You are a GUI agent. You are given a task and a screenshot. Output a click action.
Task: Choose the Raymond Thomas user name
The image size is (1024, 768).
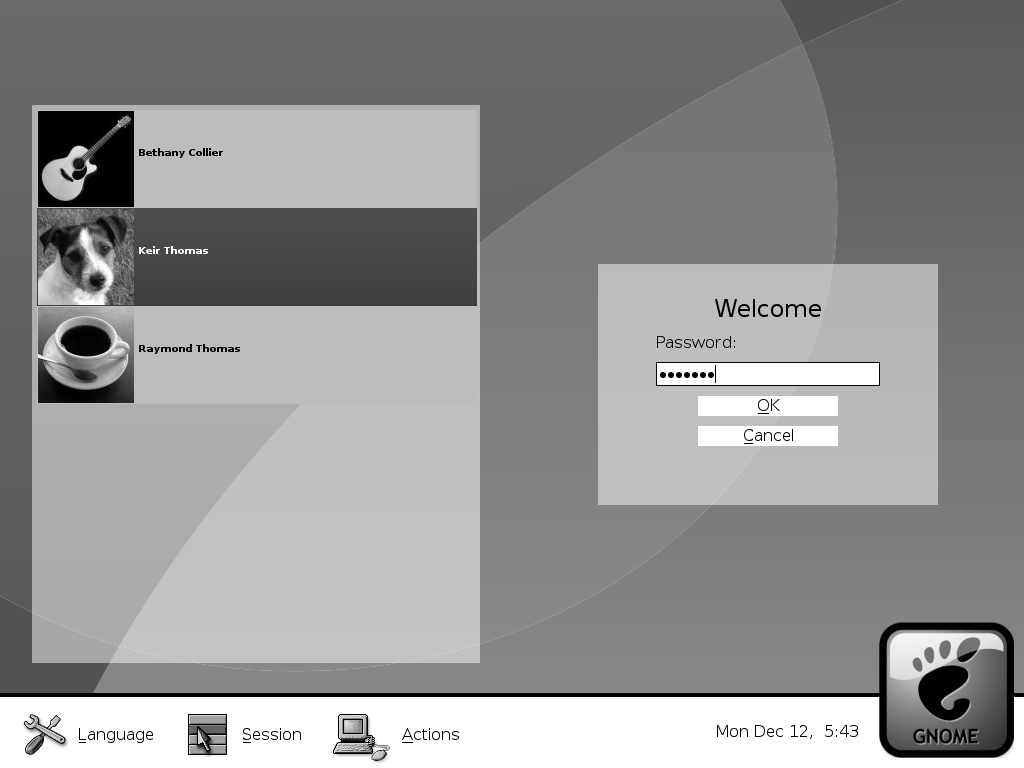point(189,349)
